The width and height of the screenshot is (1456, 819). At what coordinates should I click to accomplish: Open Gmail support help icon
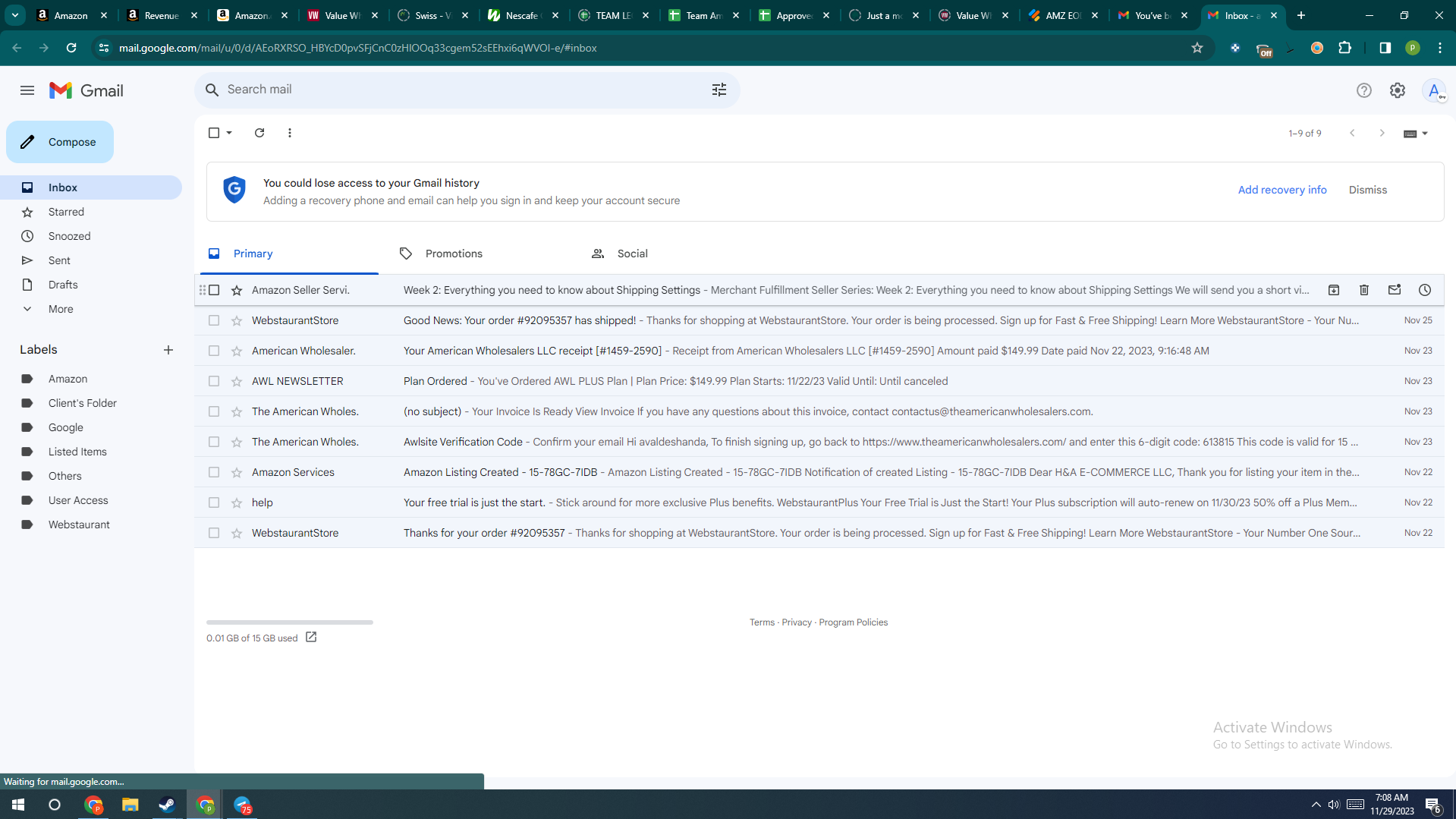[x=1364, y=90]
